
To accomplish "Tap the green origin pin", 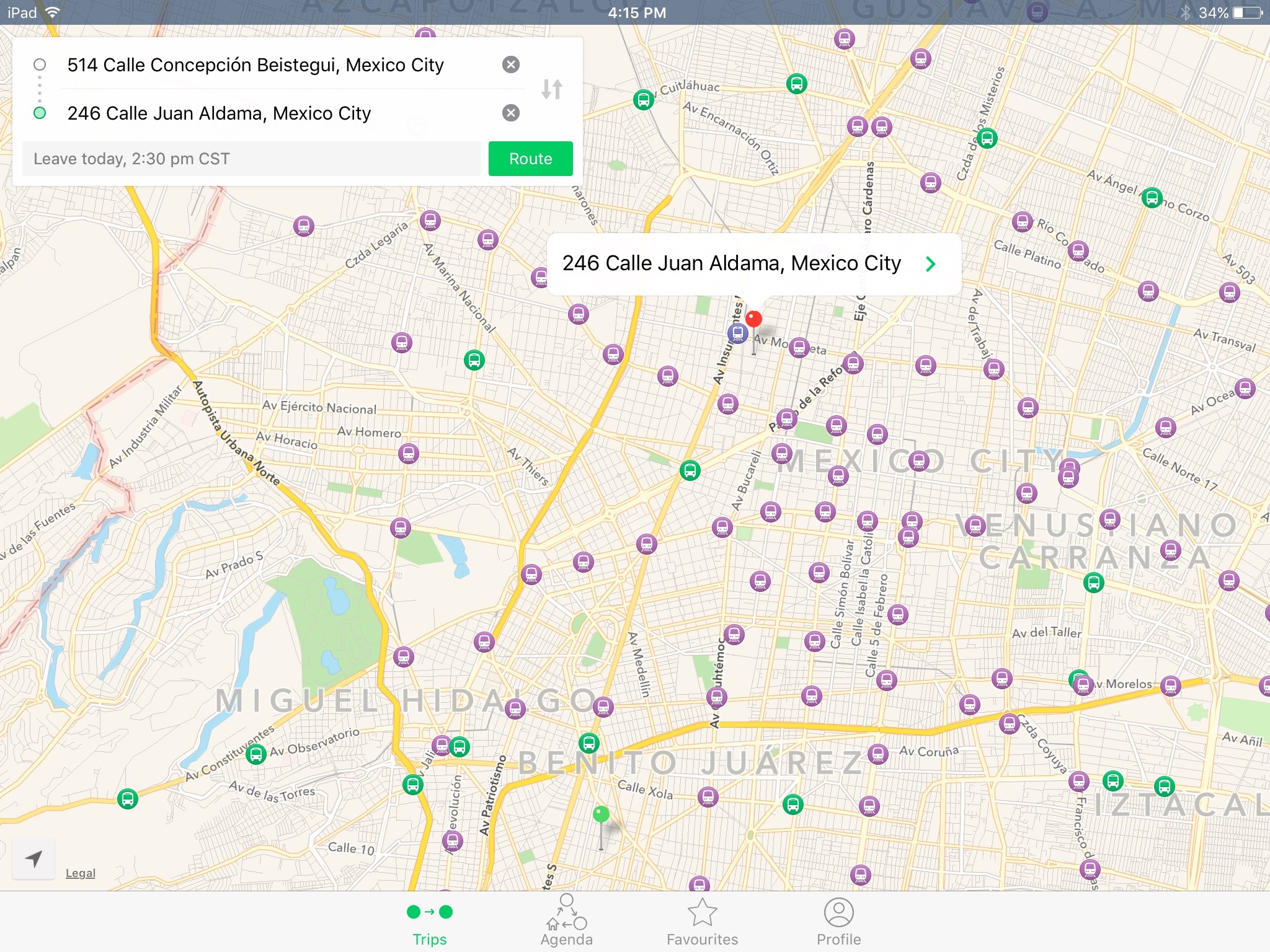I will 601,814.
